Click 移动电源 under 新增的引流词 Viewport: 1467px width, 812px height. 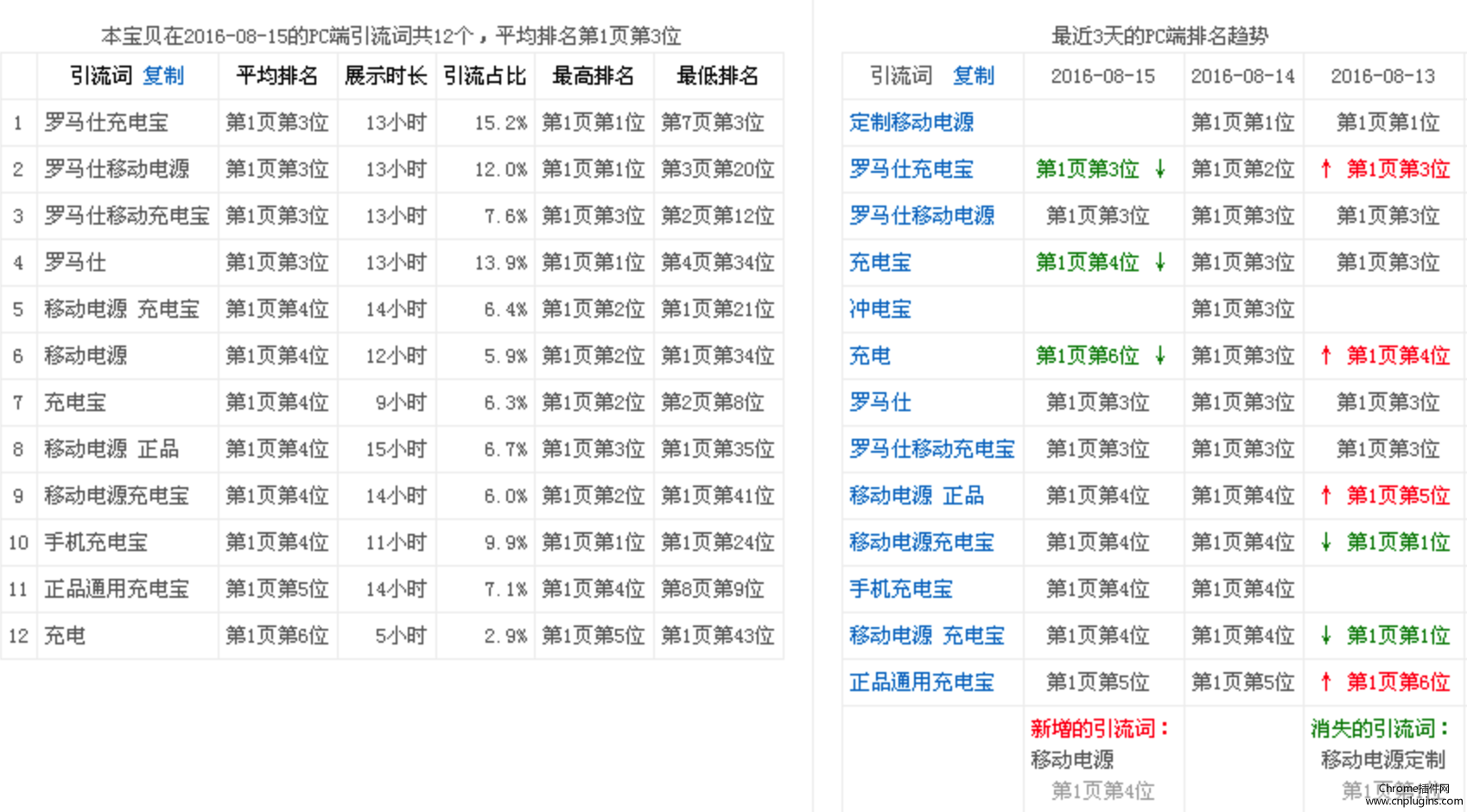1072,760
